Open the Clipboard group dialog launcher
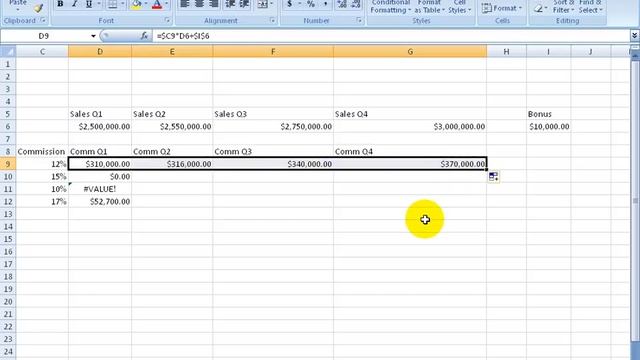Image resolution: width=640 pixels, height=360 pixels. (43, 20)
